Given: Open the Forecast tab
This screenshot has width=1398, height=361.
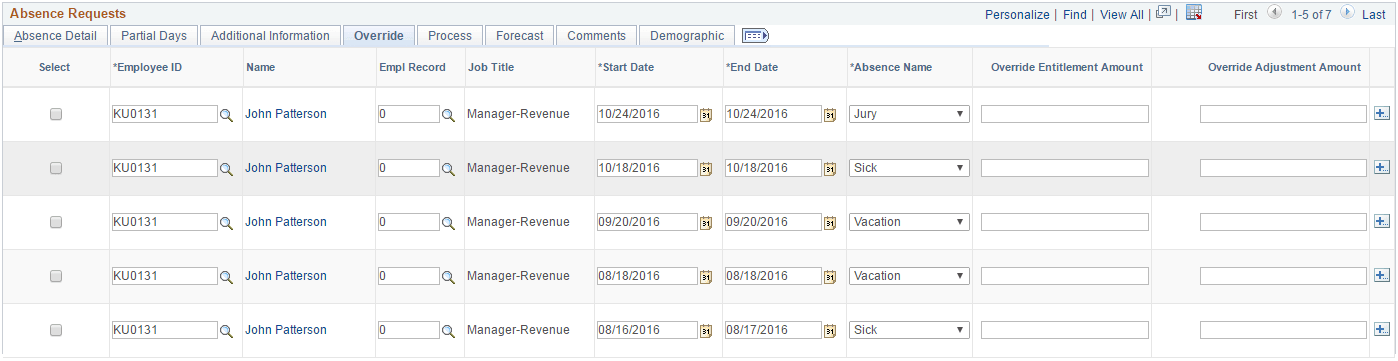Looking at the screenshot, I should coord(520,36).
